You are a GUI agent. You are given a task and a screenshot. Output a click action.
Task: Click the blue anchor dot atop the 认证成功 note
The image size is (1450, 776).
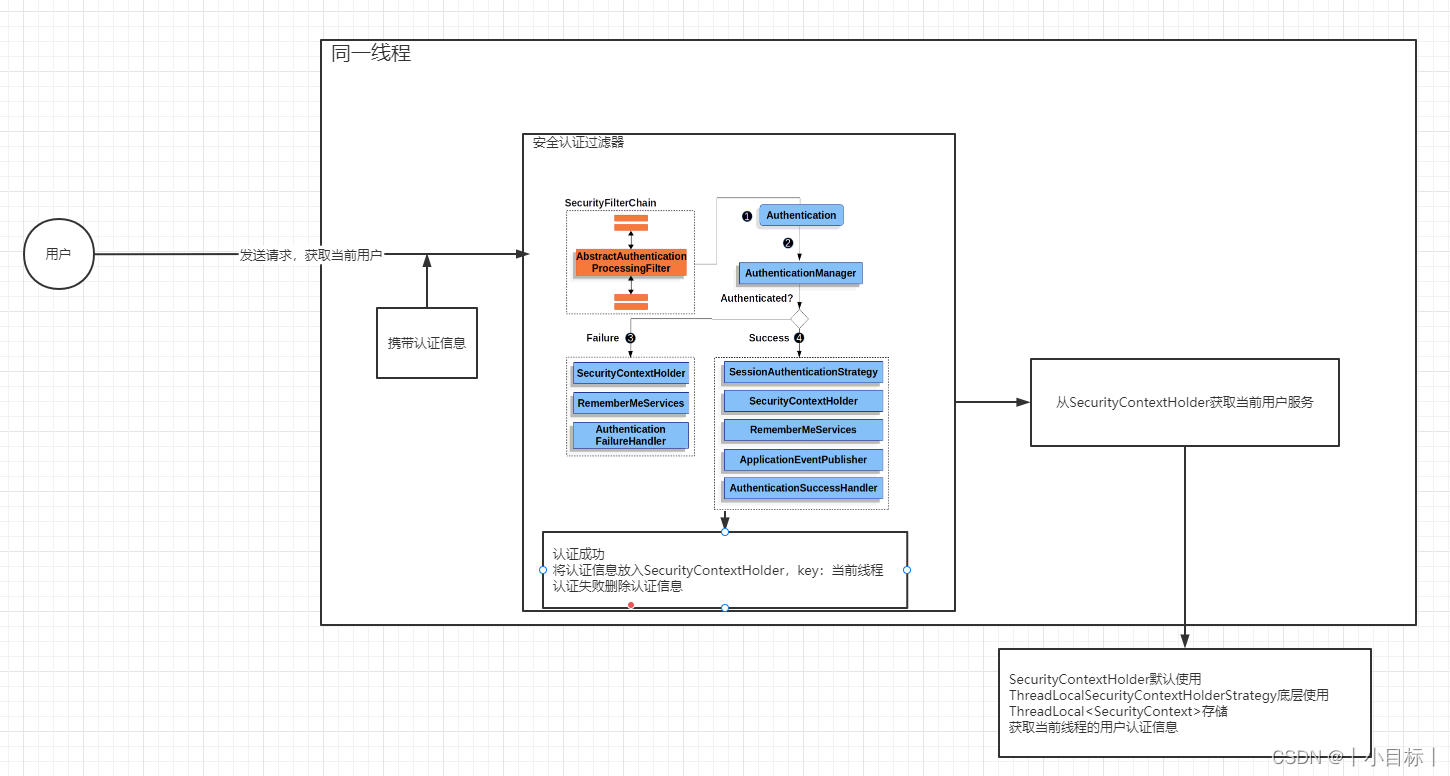(x=725, y=531)
